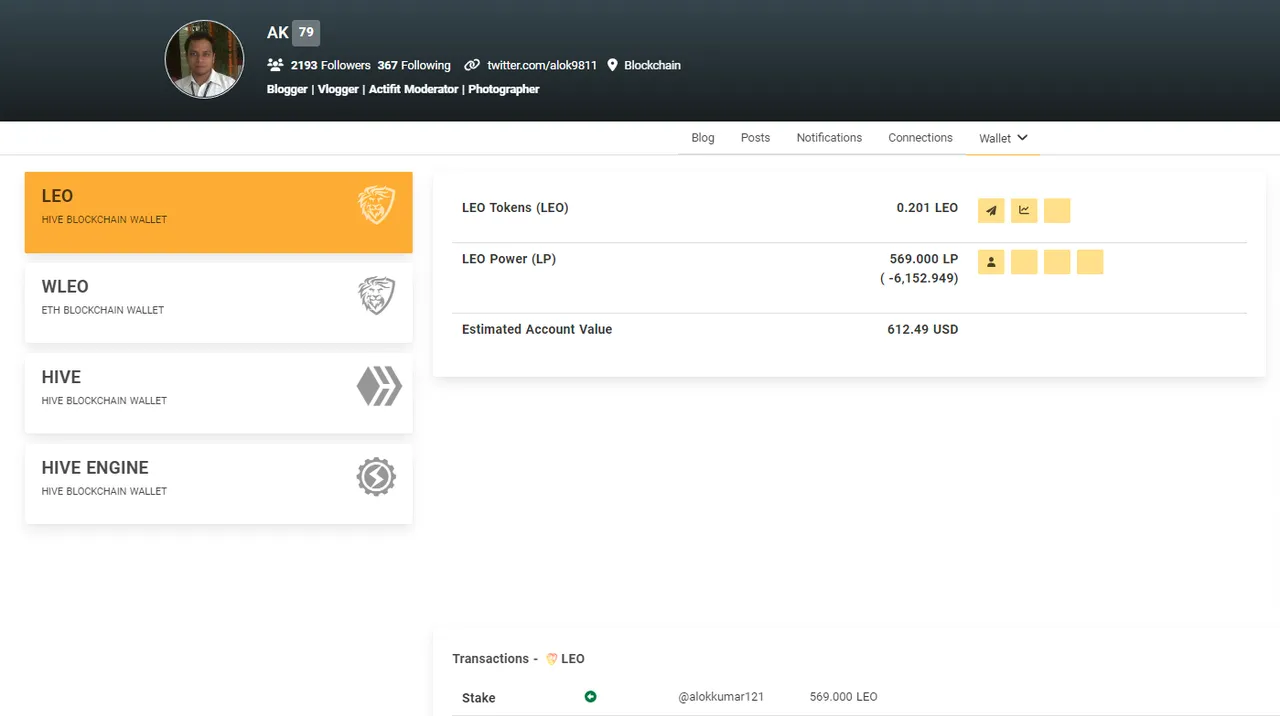Open the twitter.com/alok9811 link
Viewport: 1280px width, 716px height.
tap(542, 65)
